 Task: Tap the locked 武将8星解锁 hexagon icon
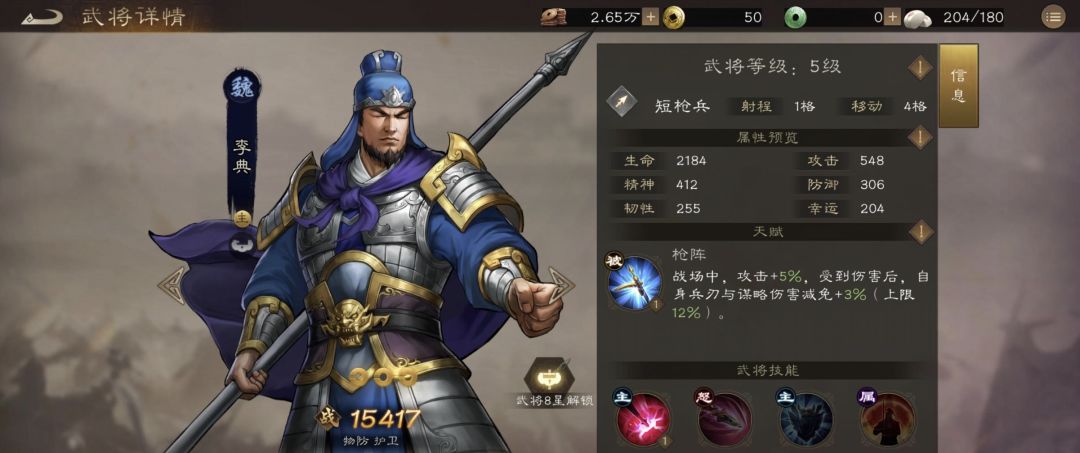[550, 377]
